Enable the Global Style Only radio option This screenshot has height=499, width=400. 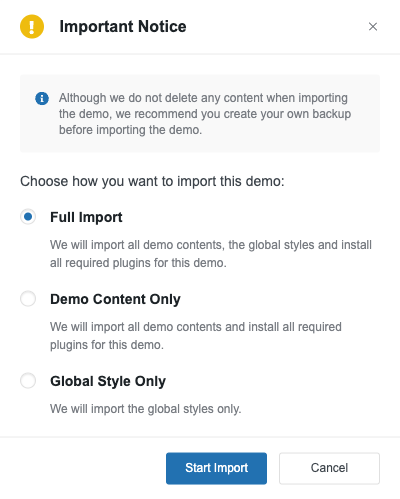coord(28,381)
